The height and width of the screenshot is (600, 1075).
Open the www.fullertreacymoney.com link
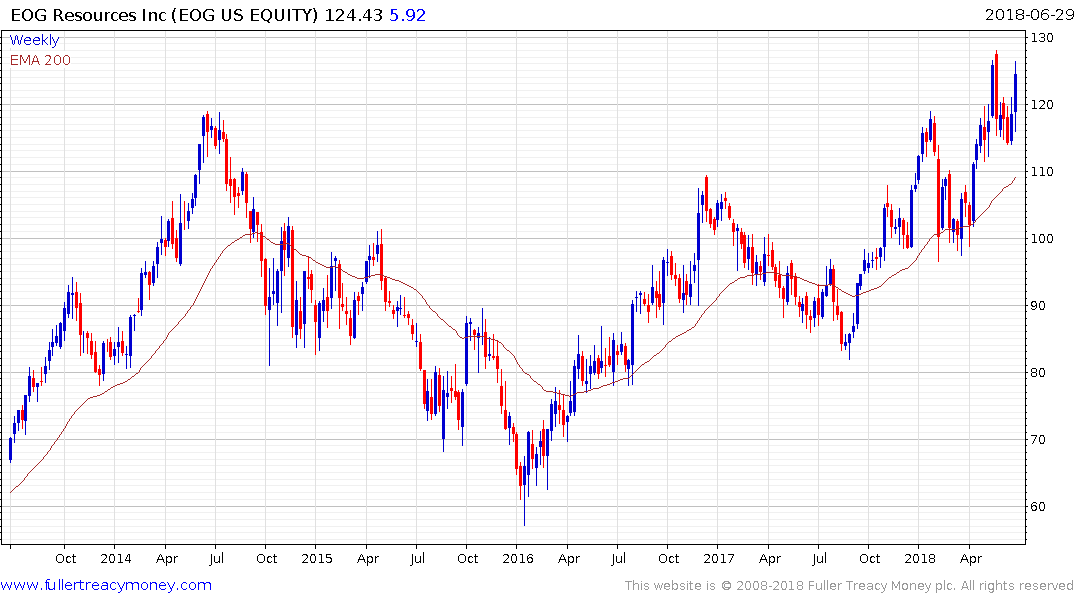click(x=106, y=585)
